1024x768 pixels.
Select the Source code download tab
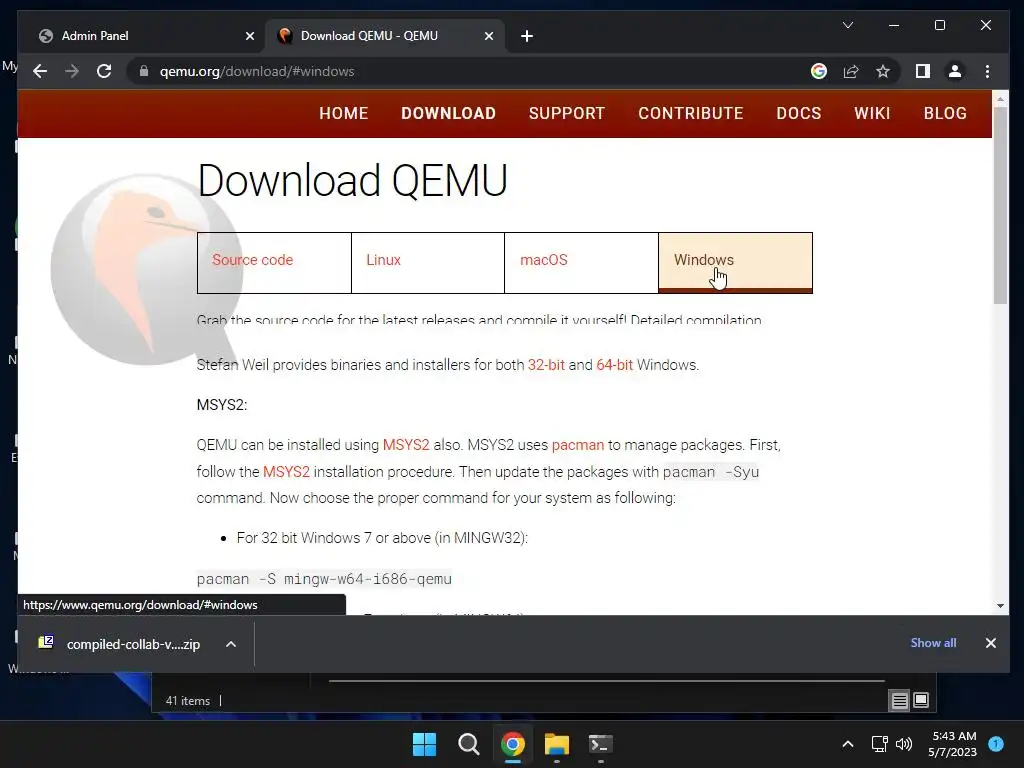[274, 263]
